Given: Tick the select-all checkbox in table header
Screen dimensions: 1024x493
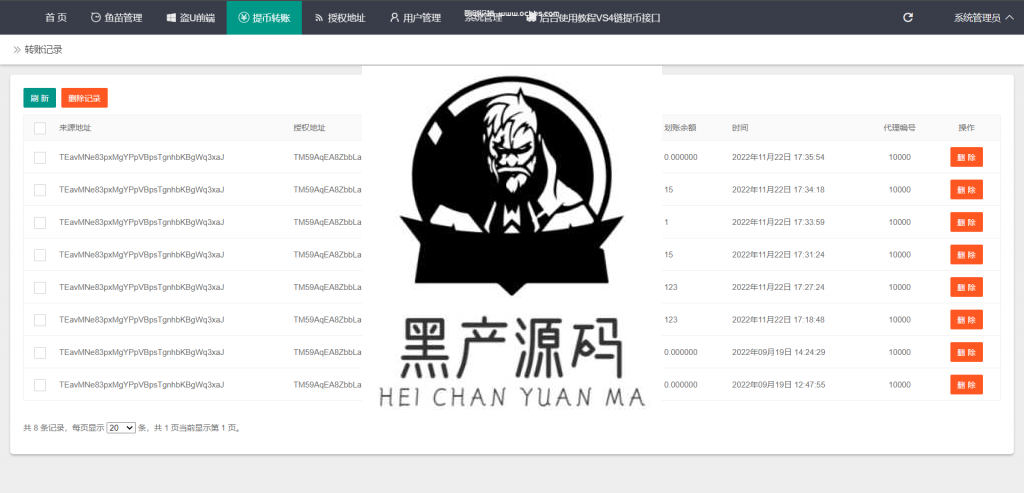Looking at the screenshot, I should pos(40,128).
